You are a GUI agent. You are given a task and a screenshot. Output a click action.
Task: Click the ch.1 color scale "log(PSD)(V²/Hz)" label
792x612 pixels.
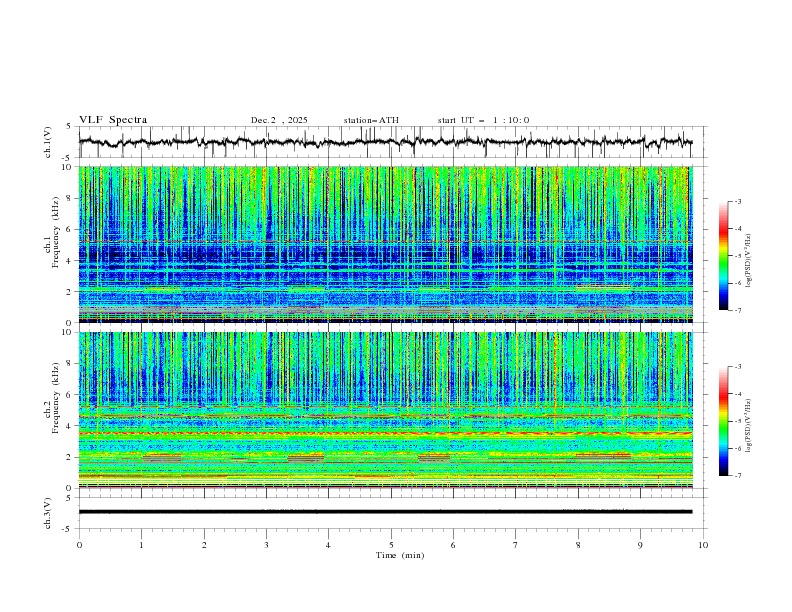tap(749, 261)
